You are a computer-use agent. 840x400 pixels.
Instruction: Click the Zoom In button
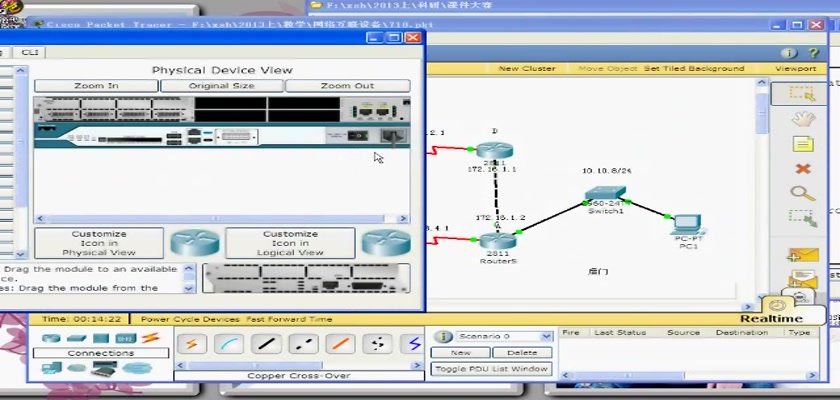pos(96,86)
